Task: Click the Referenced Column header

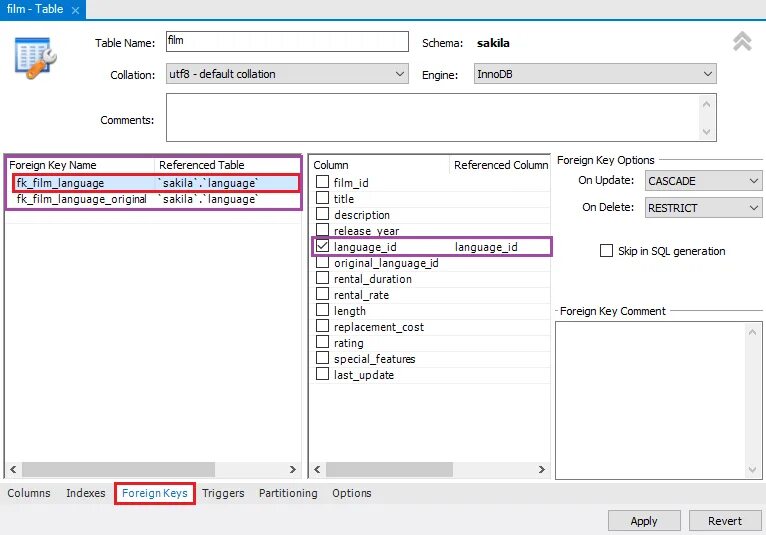Action: [x=501, y=165]
